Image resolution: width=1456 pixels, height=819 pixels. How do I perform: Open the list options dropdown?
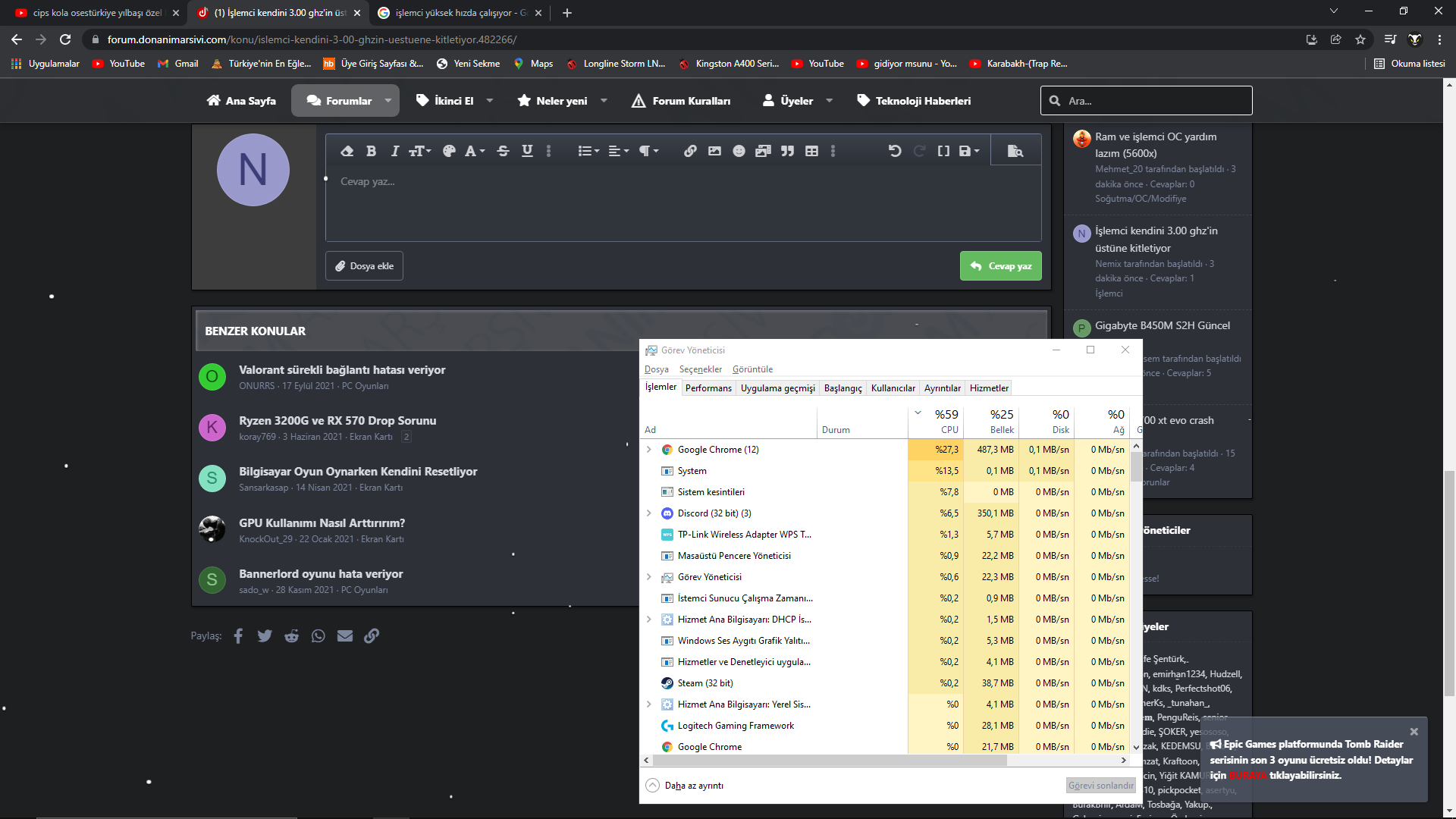[x=588, y=151]
